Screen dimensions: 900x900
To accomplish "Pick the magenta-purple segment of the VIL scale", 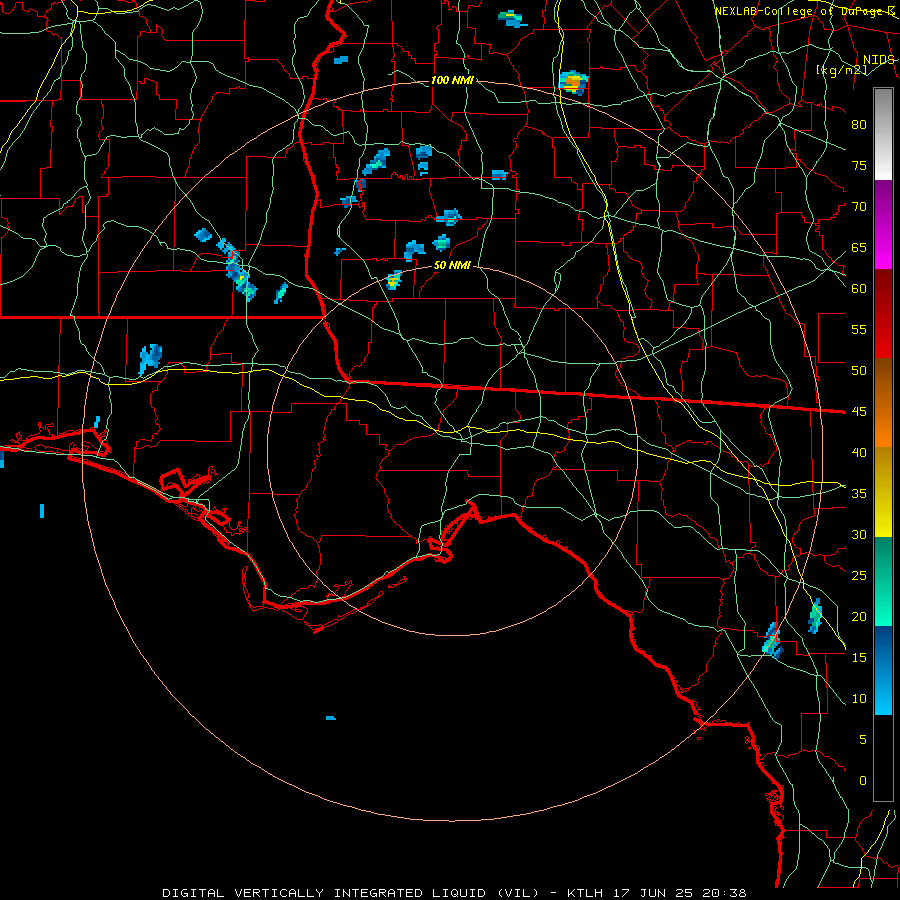I will point(883,224).
